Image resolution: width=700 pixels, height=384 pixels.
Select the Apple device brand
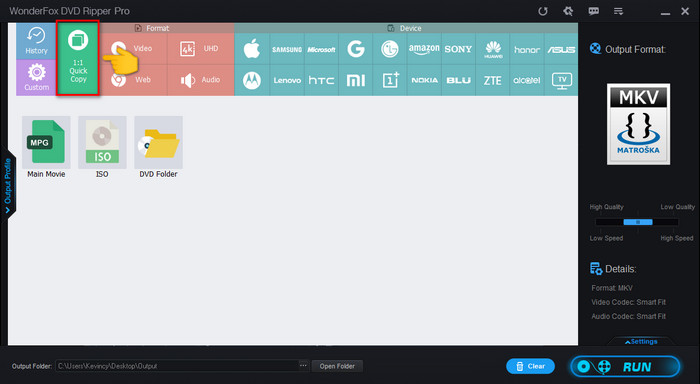tap(252, 49)
